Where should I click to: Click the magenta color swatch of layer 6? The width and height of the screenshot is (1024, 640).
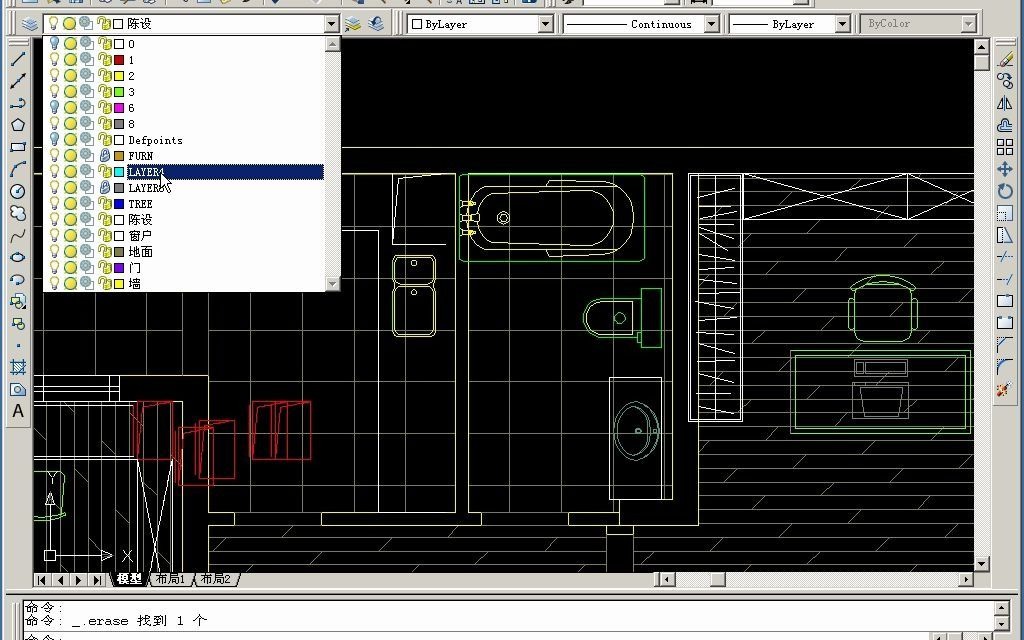coord(119,108)
